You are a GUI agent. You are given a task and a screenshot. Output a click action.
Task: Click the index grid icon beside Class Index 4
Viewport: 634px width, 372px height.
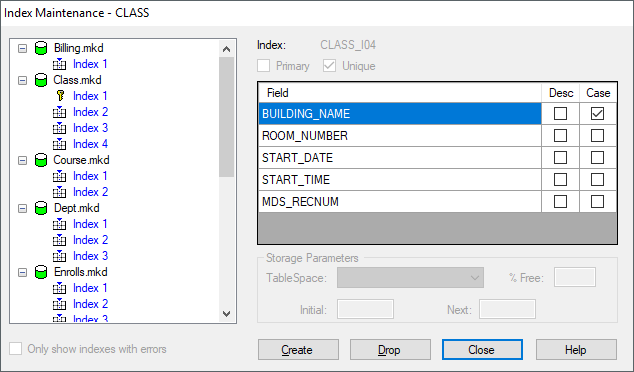click(59, 144)
